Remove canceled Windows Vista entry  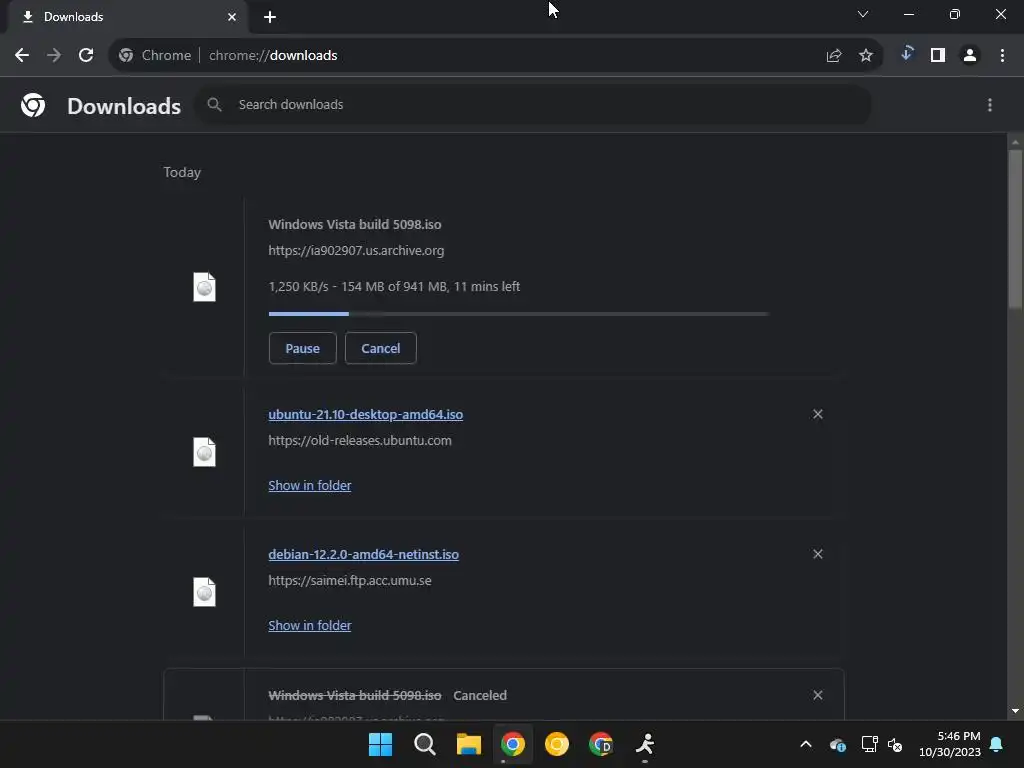(x=818, y=695)
